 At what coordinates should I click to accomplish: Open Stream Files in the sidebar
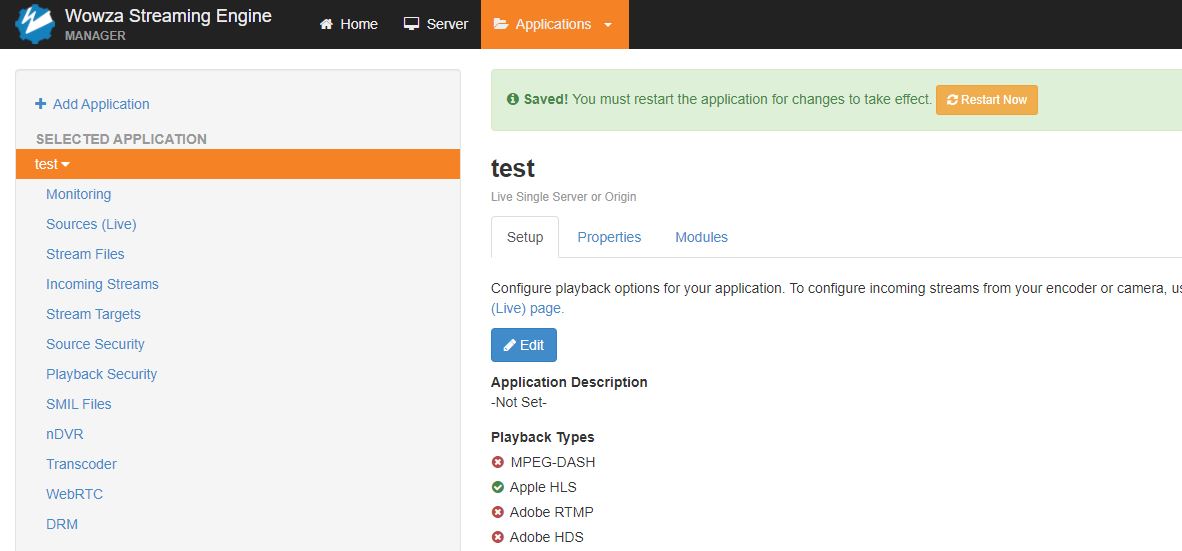[85, 255]
